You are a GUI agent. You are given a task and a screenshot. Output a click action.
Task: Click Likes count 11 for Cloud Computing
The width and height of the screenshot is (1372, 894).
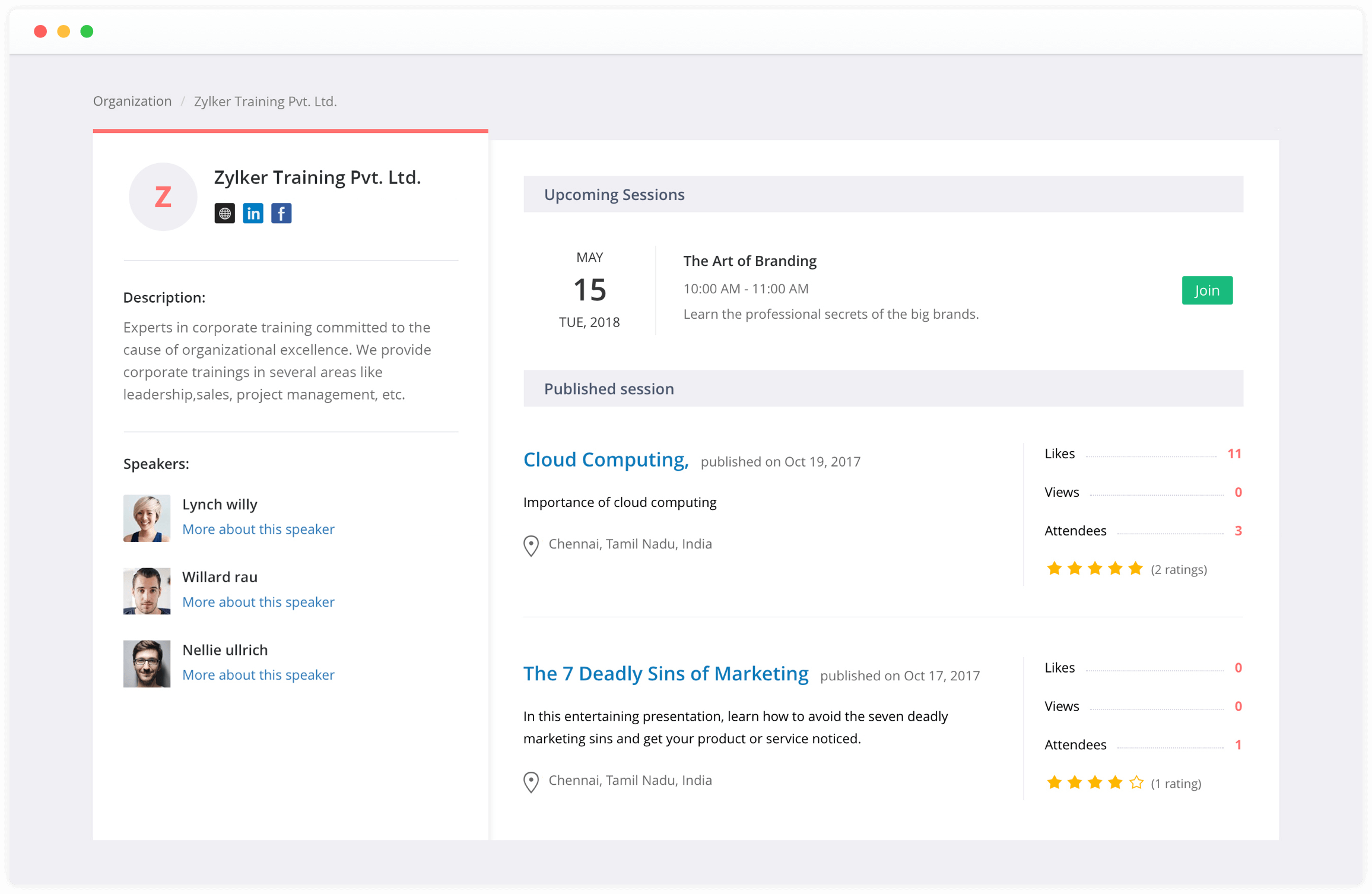click(x=1234, y=454)
